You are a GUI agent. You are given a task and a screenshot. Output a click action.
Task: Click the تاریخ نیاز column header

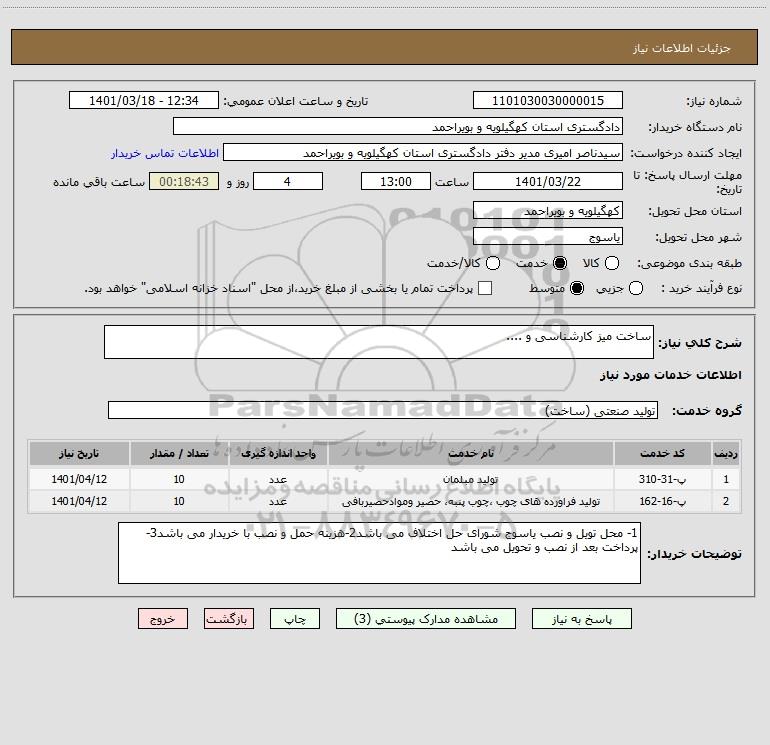pyautogui.click(x=79, y=453)
